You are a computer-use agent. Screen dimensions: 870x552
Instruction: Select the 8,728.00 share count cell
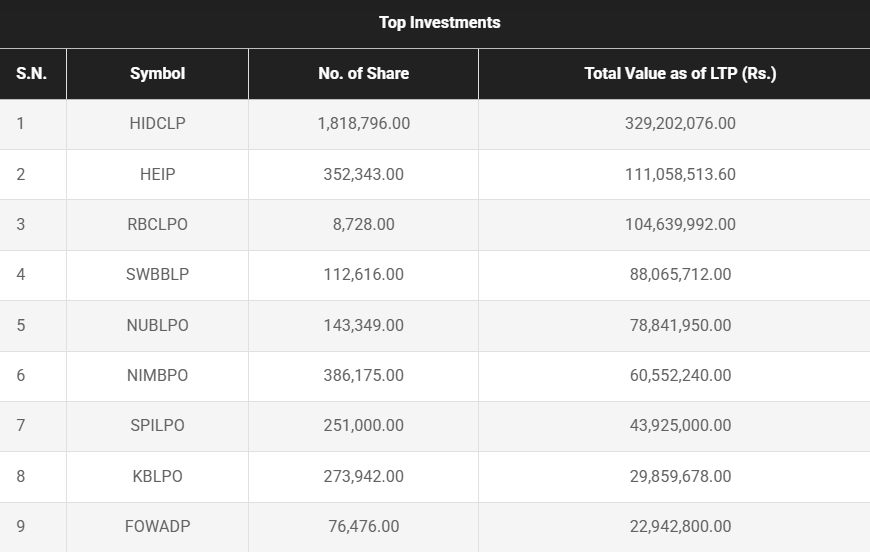click(363, 224)
